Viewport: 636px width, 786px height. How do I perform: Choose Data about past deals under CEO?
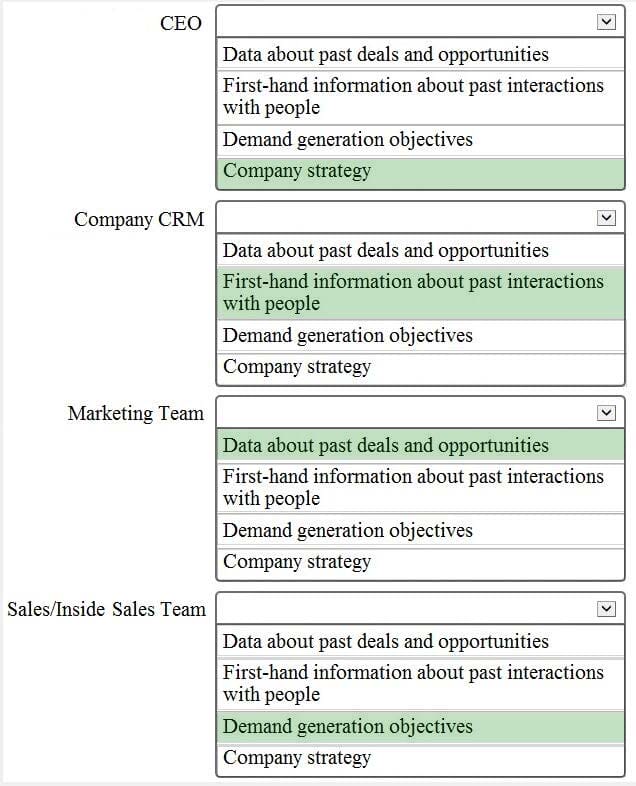tap(420, 54)
